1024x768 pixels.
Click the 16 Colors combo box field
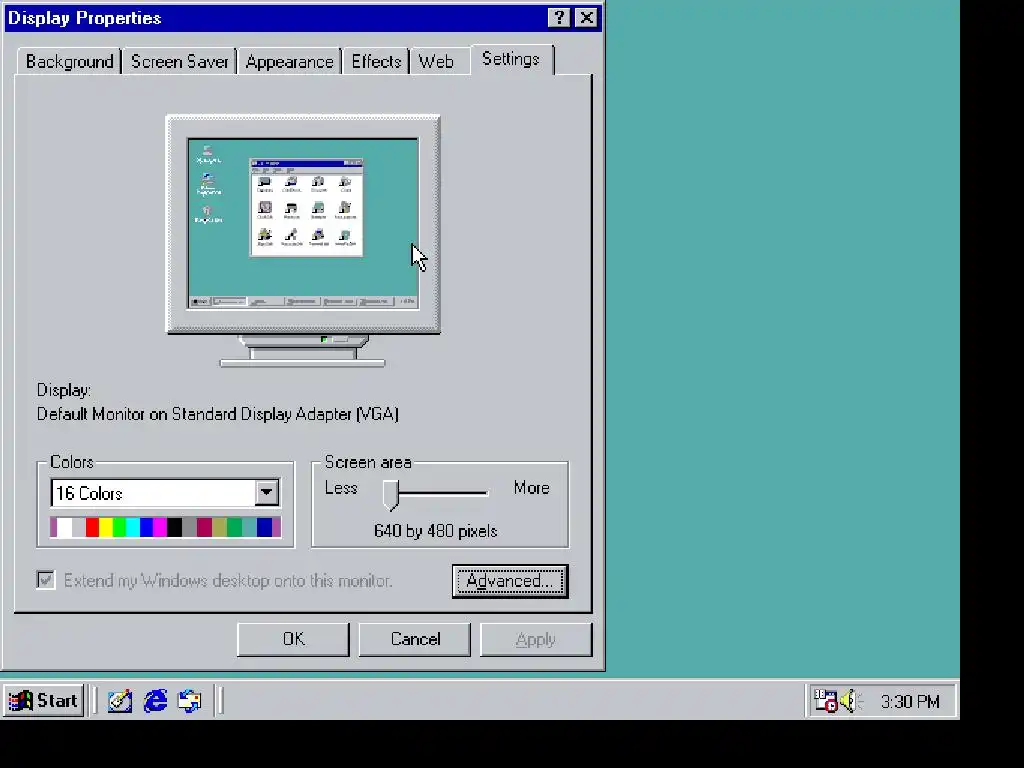pos(165,493)
